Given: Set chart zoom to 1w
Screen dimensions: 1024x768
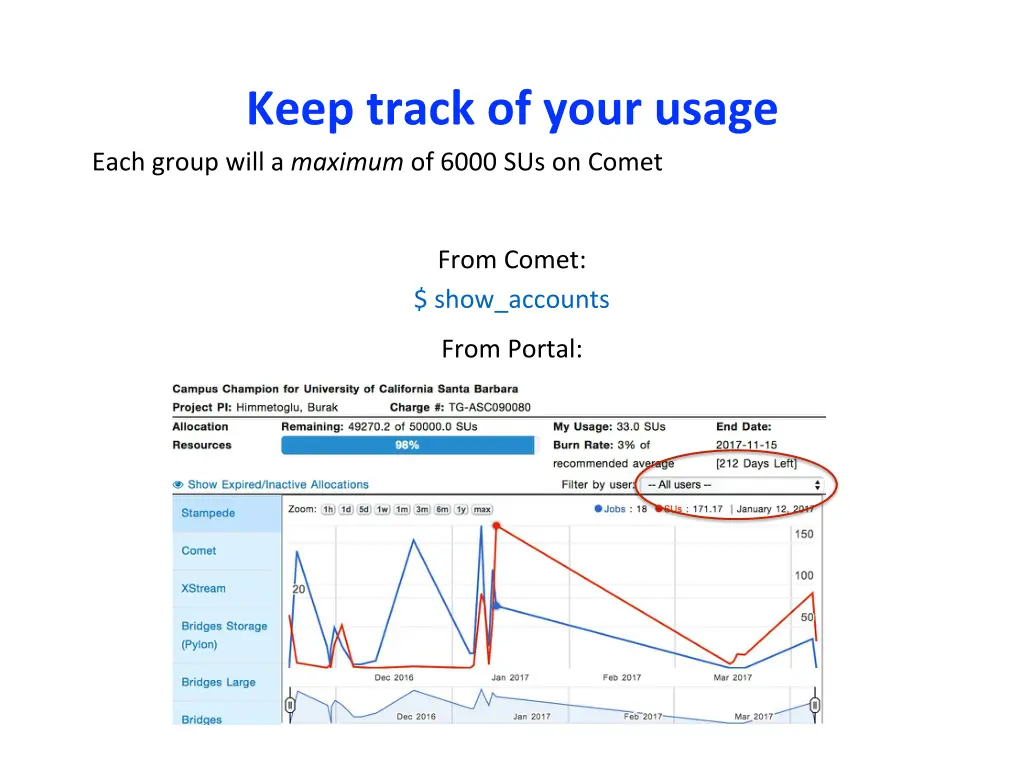Looking at the screenshot, I should pyautogui.click(x=383, y=509).
